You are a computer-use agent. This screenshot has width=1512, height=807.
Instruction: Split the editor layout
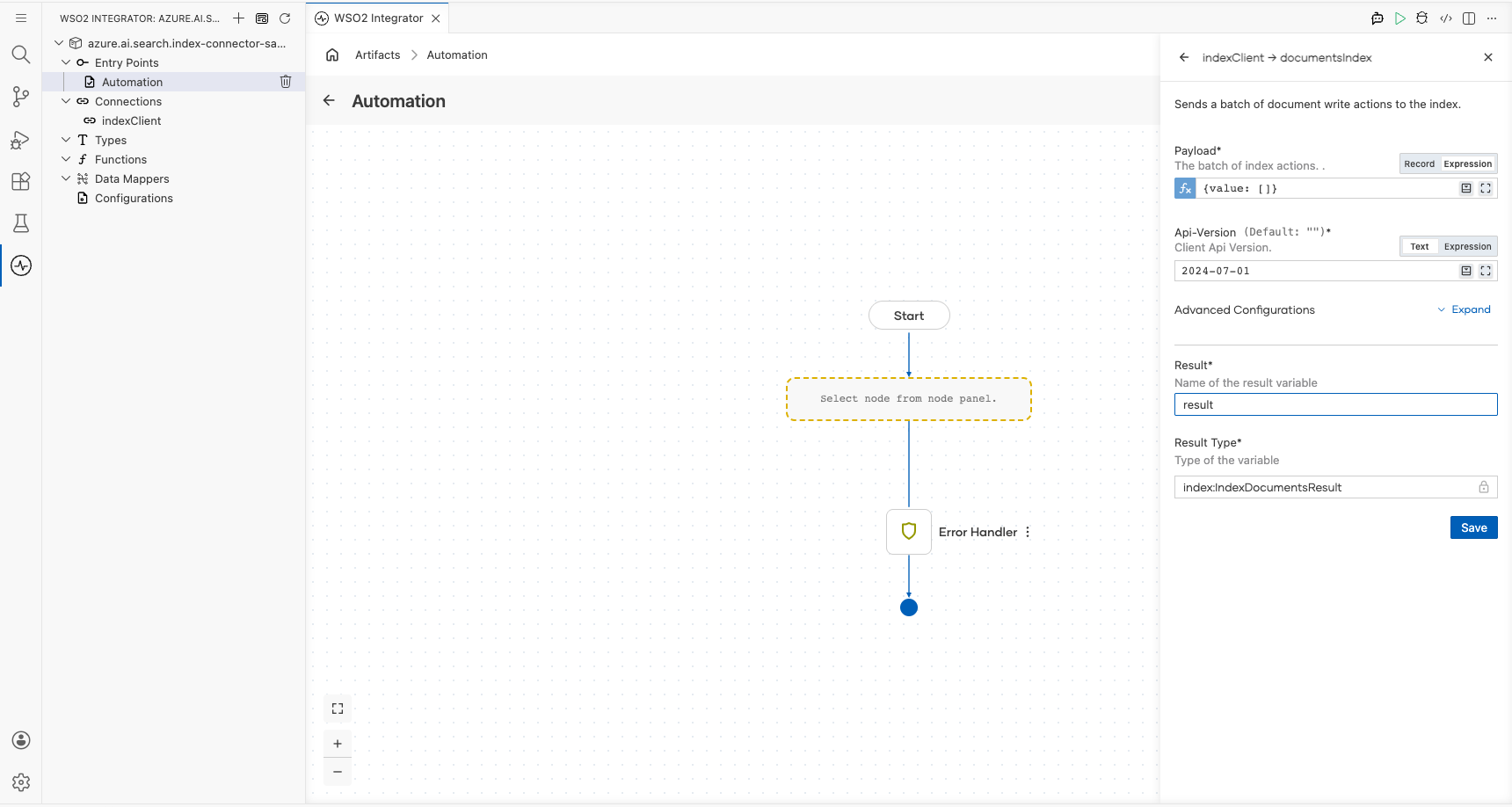1469,18
